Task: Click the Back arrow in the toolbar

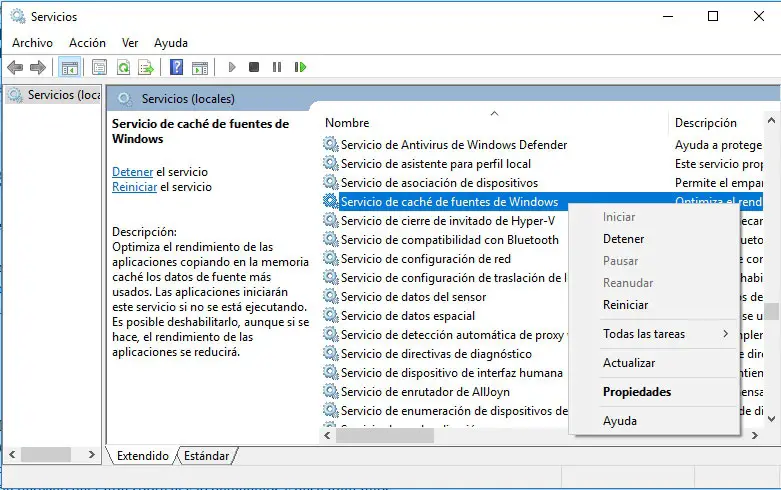Action: [x=15, y=68]
